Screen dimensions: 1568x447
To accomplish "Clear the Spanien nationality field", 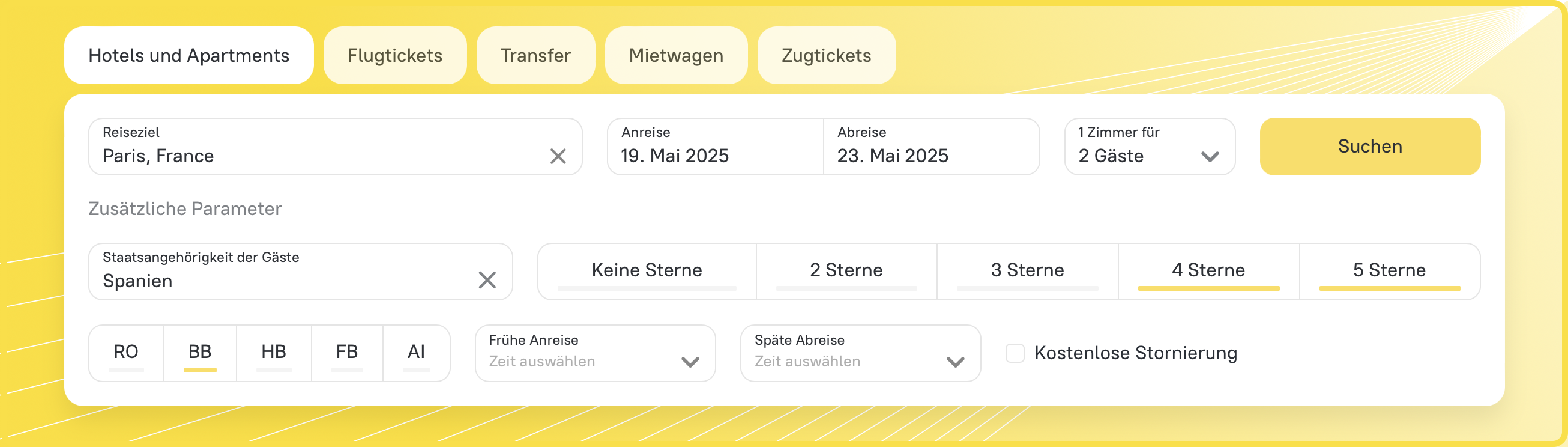I will click(x=487, y=280).
